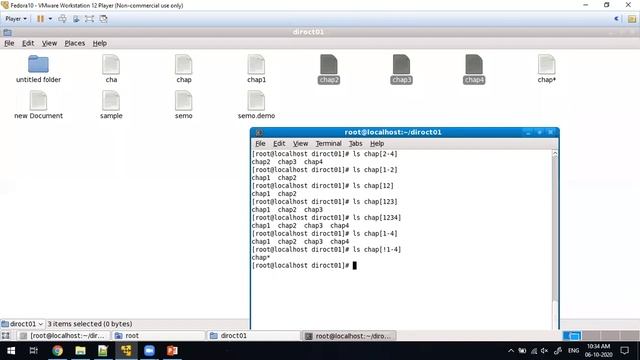Open the diroct01 location dropdown in status bar
Image resolution: width=640 pixels, height=360 pixels.
(22, 324)
